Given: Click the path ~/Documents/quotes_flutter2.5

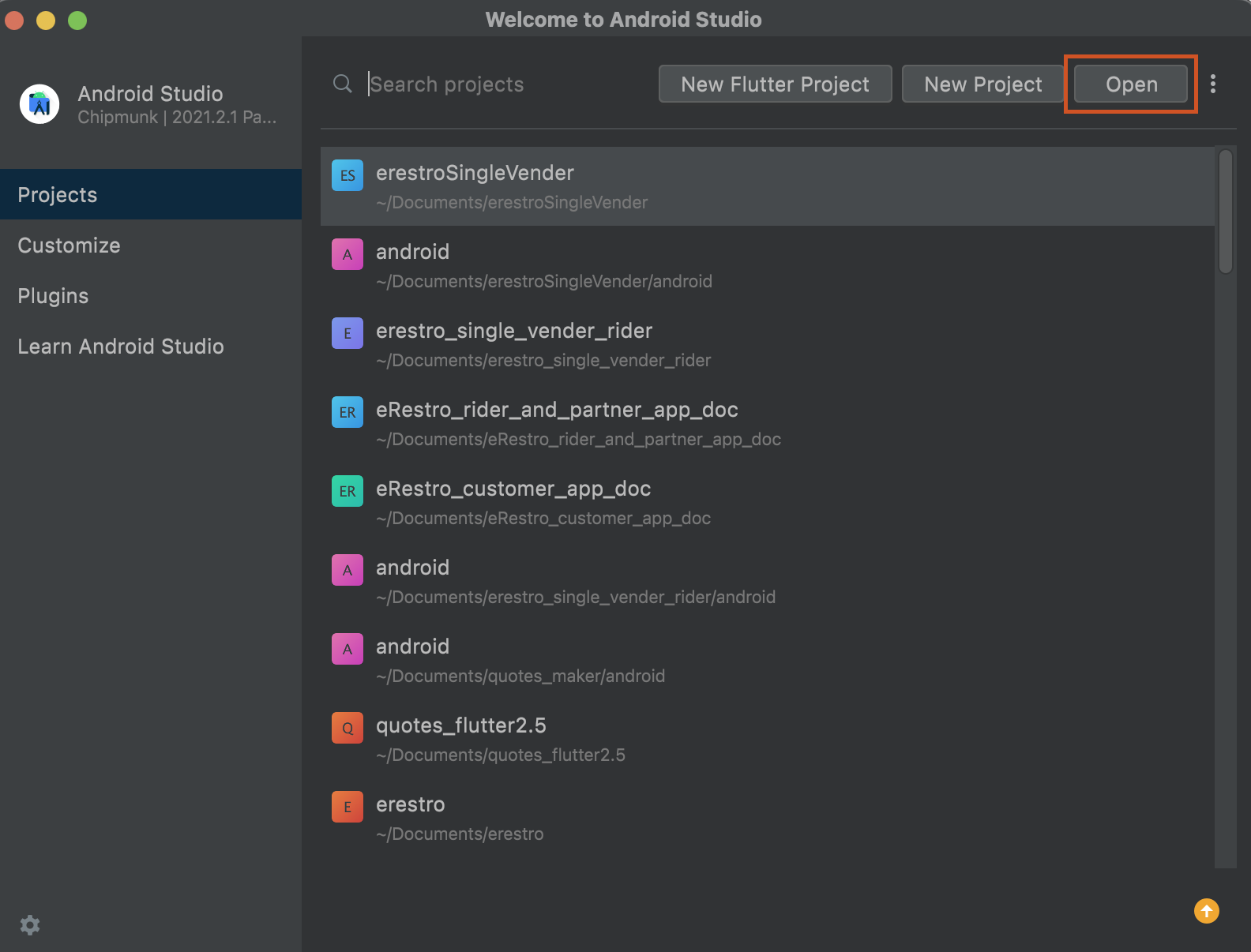Looking at the screenshot, I should pyautogui.click(x=501, y=755).
